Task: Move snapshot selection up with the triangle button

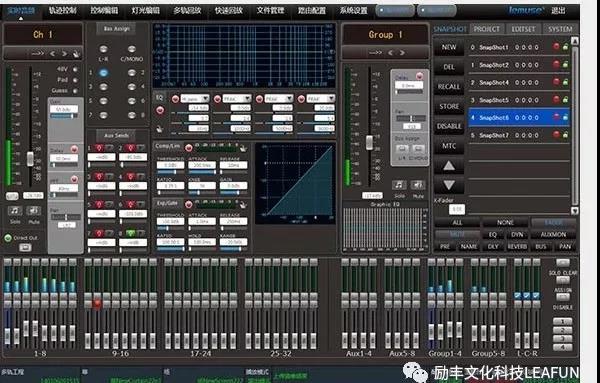Action: click(x=449, y=166)
